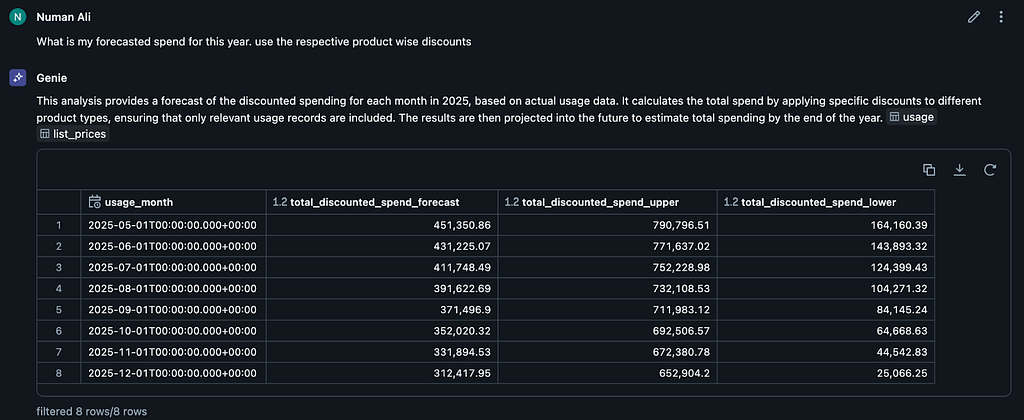Open the list_prices table reference
Screen dimensions: 1024x420
pyautogui.click(x=72, y=134)
